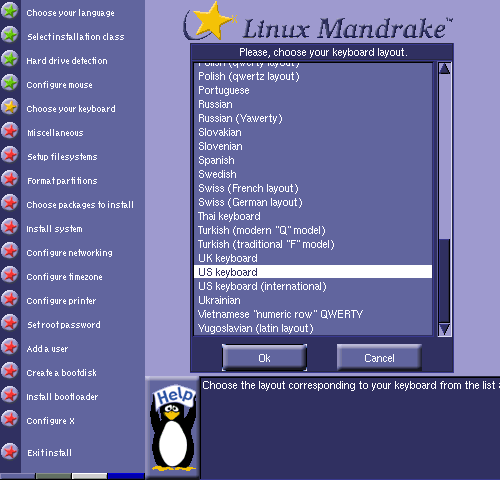Click the yellow star beside Choose your keyboard
This screenshot has height=480, width=500.
(x=10, y=107)
